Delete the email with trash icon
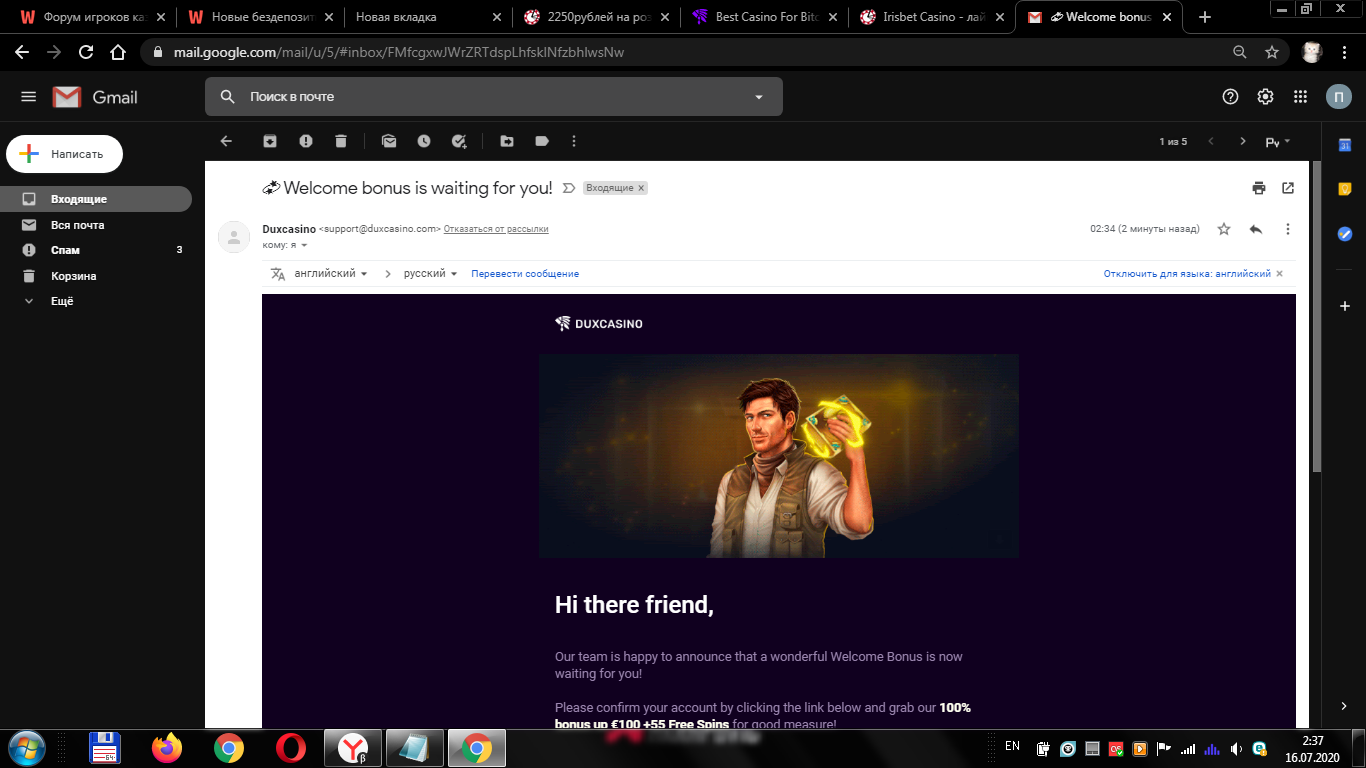Viewport: 1366px width, 768px height. click(x=341, y=141)
